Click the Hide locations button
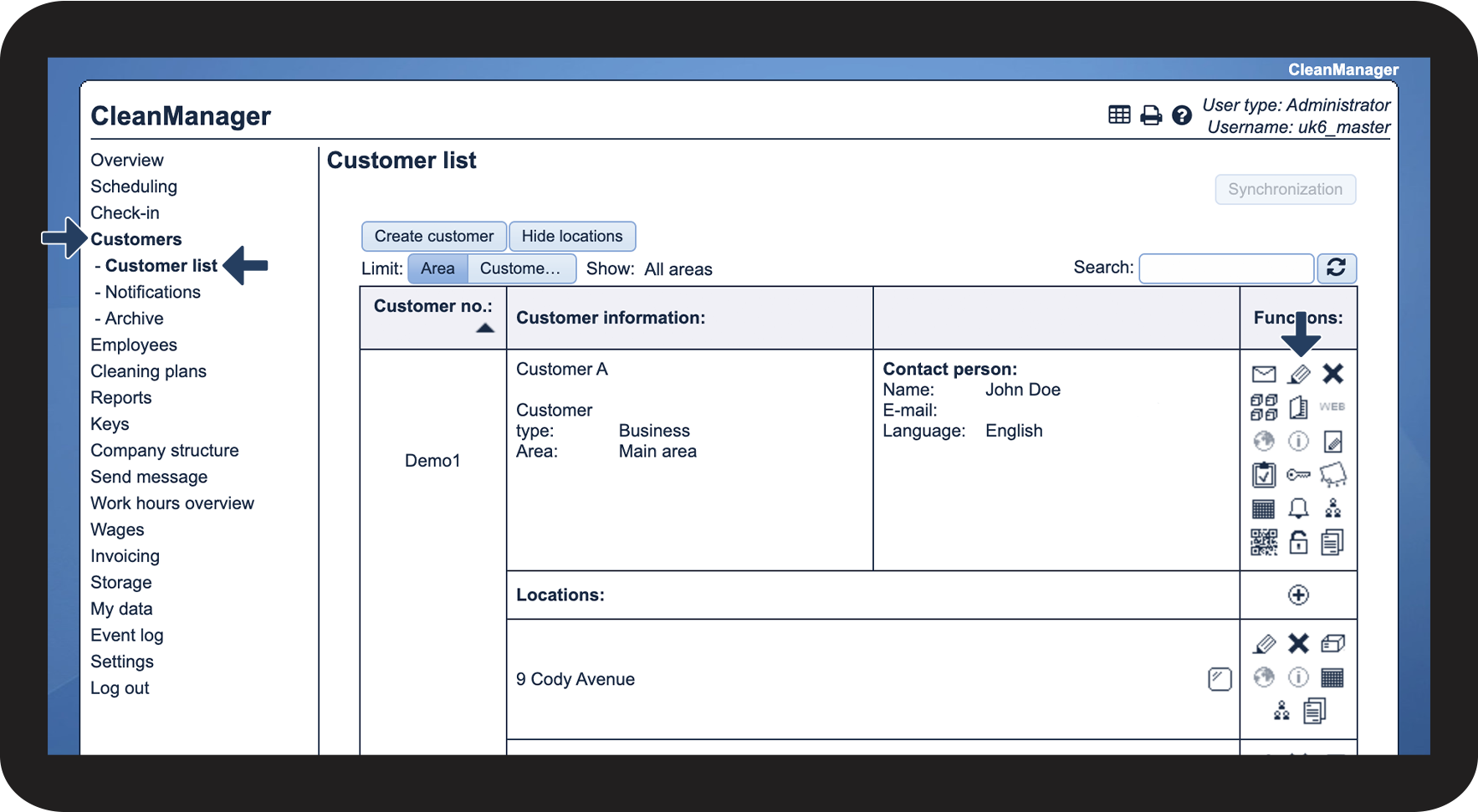The width and height of the screenshot is (1478, 812). pos(572,237)
